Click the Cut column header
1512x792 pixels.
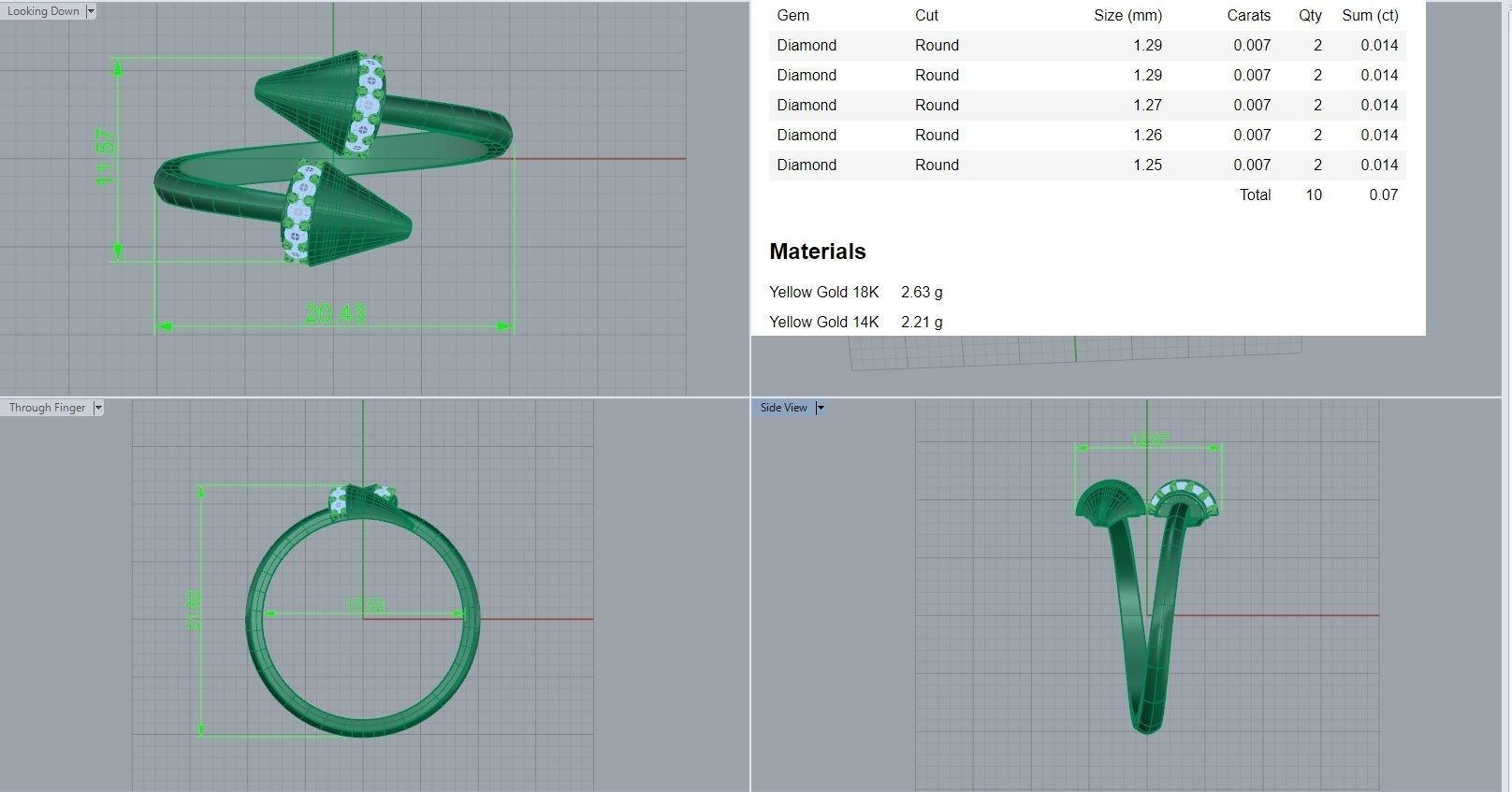pos(926,15)
